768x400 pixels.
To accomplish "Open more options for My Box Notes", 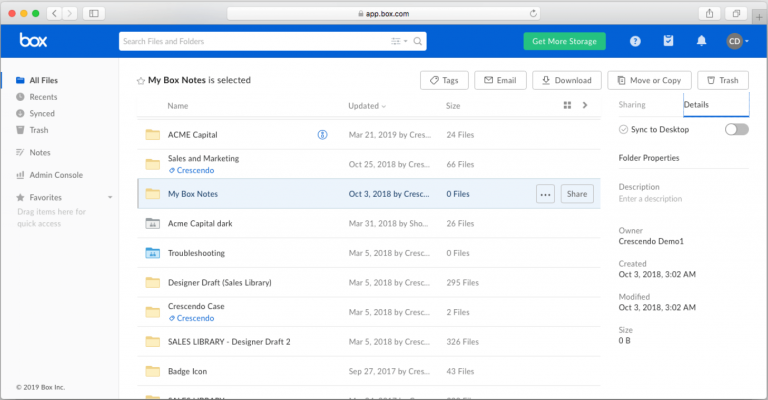I will pos(545,194).
